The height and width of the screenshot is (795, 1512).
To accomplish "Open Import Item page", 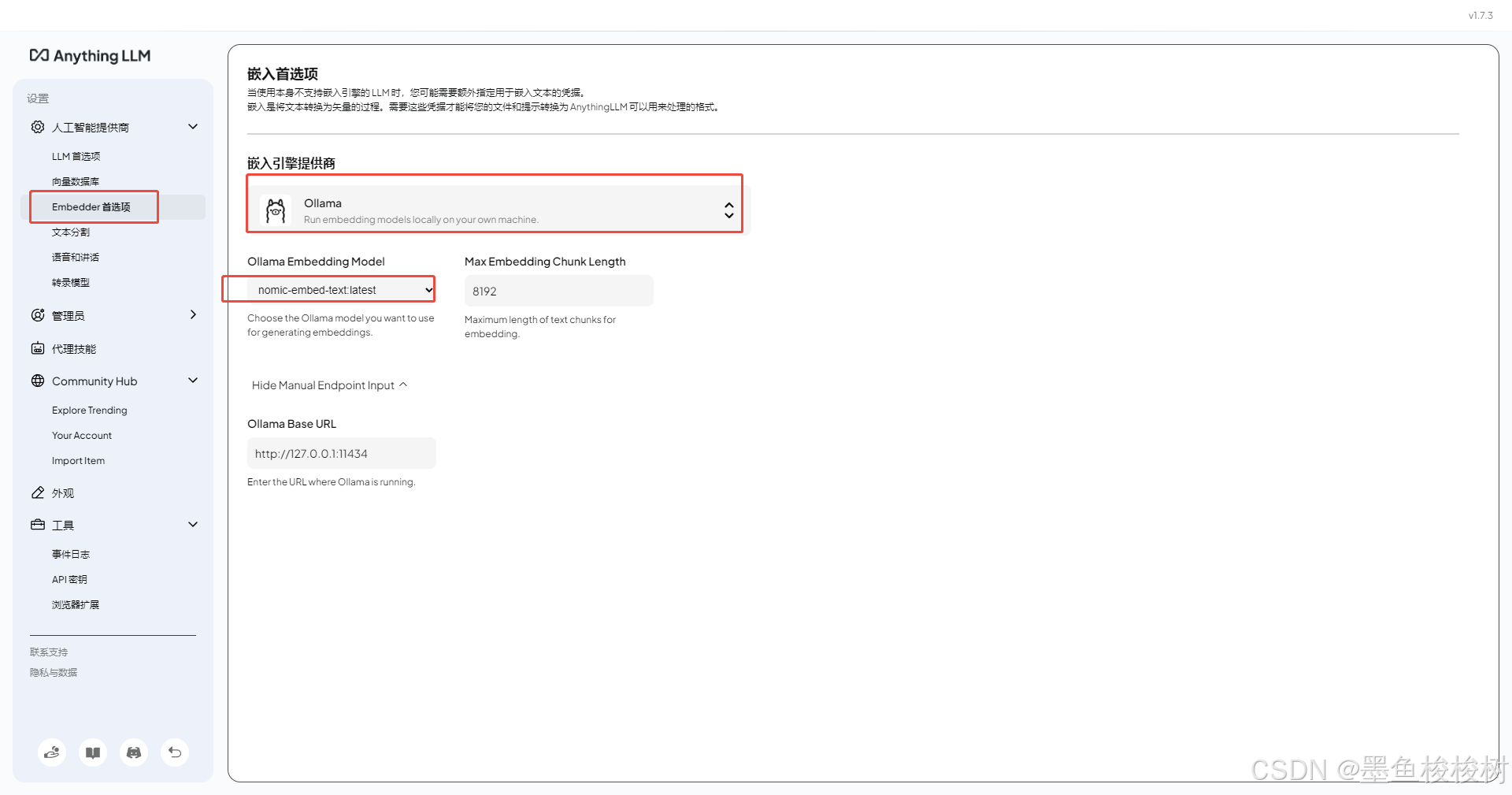I will pos(78,461).
